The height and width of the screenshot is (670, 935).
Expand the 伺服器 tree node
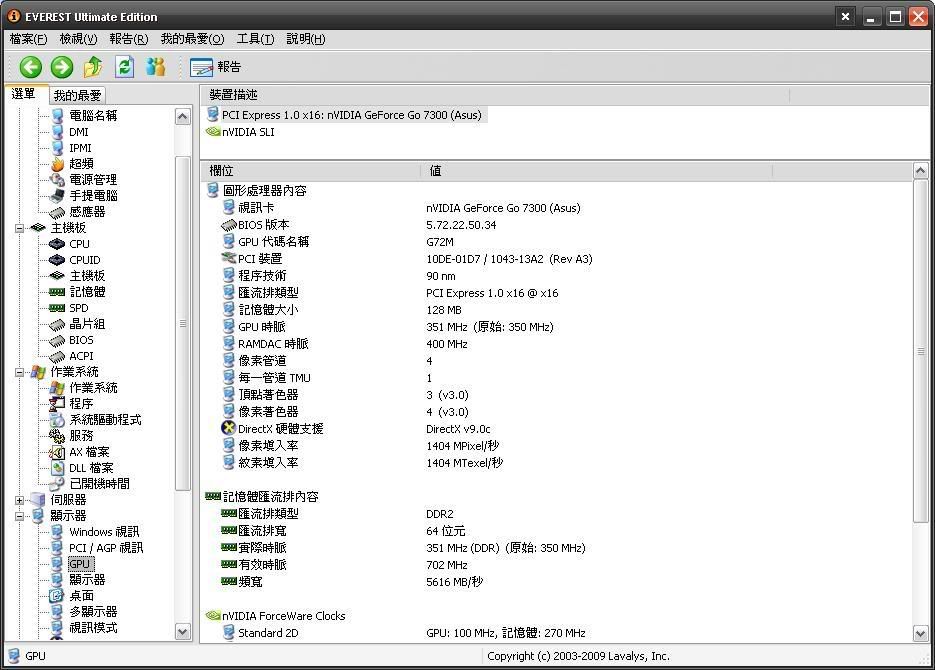[20, 500]
